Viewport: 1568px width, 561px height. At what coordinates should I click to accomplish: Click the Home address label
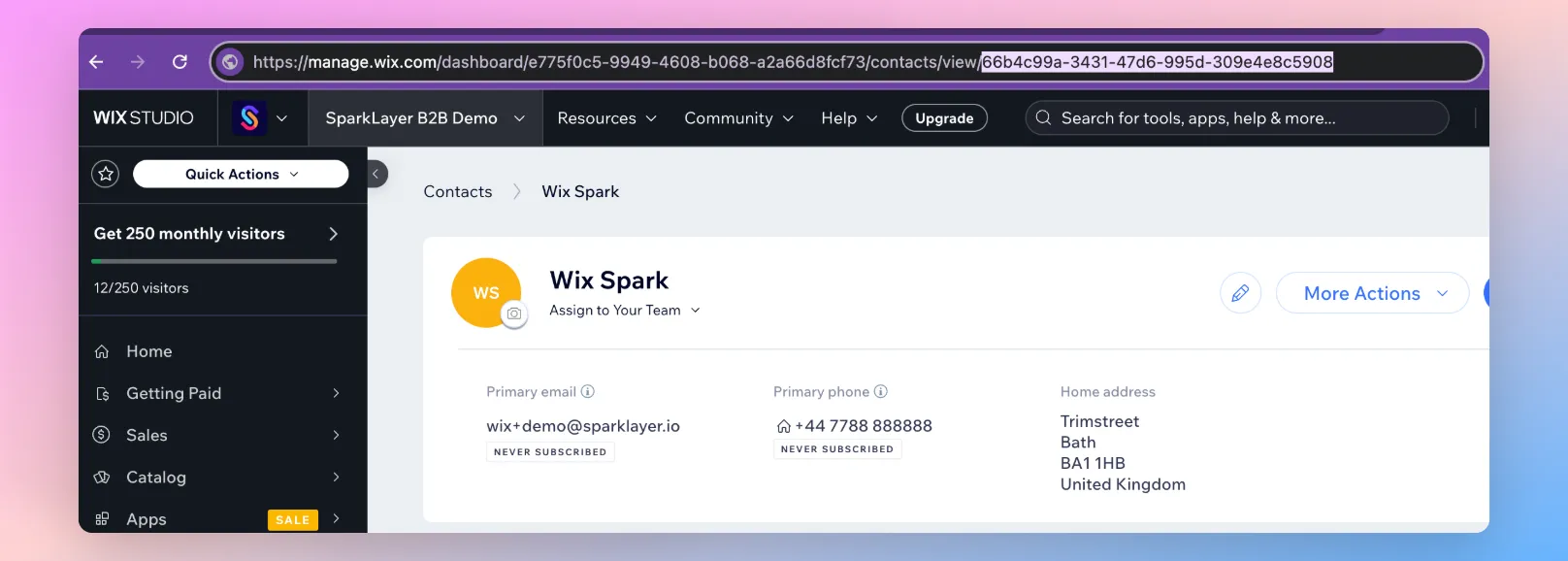(x=1108, y=392)
